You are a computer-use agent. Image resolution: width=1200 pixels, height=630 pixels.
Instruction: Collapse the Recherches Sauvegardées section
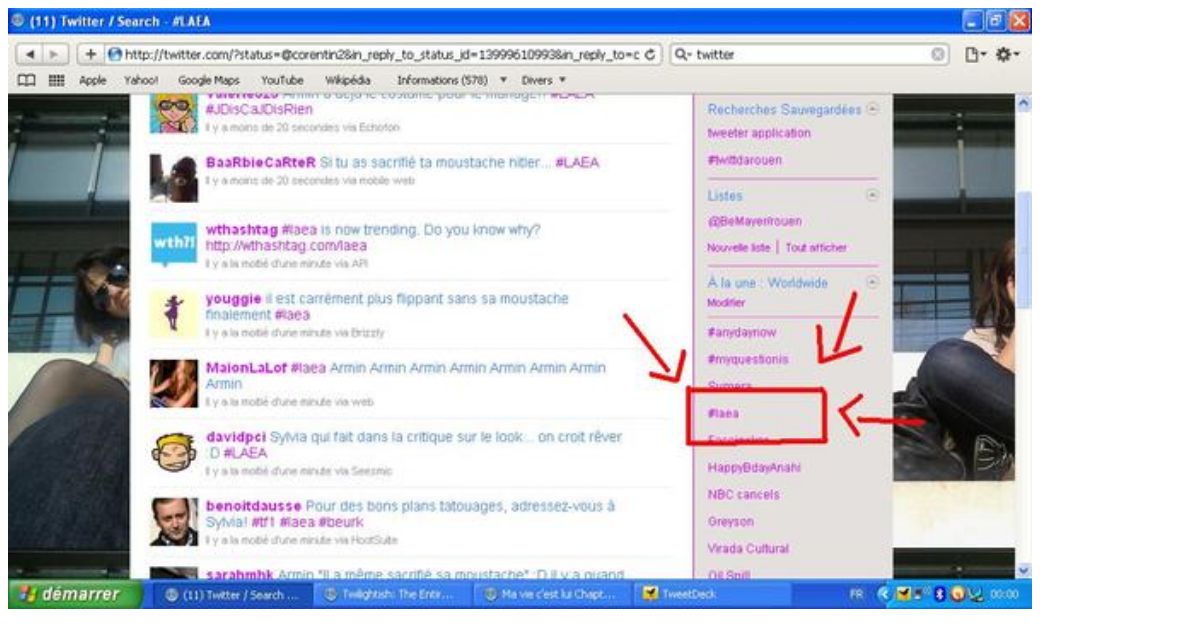coord(873,109)
